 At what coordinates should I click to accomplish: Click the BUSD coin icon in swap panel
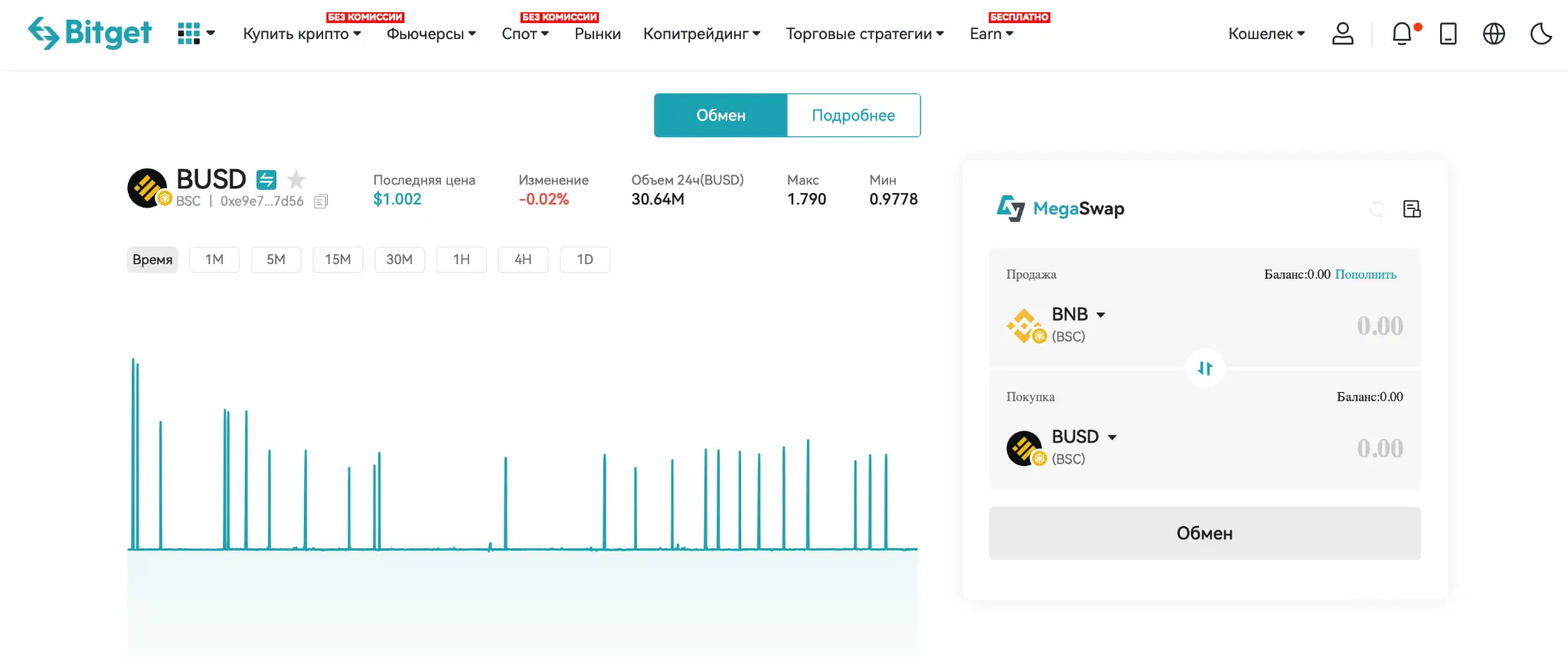click(x=1025, y=449)
